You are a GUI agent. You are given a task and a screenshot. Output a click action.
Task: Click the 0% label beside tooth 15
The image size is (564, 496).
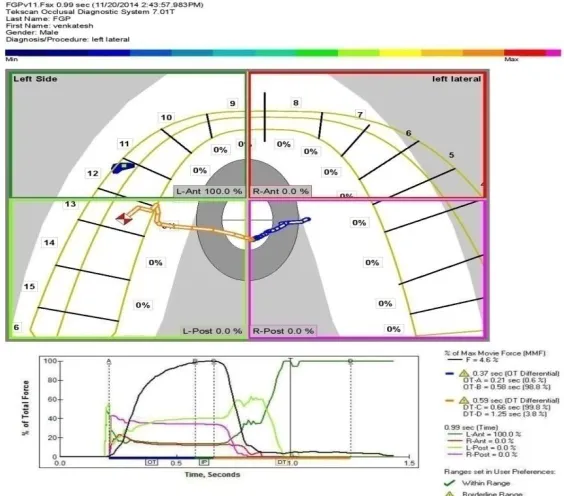[143, 305]
